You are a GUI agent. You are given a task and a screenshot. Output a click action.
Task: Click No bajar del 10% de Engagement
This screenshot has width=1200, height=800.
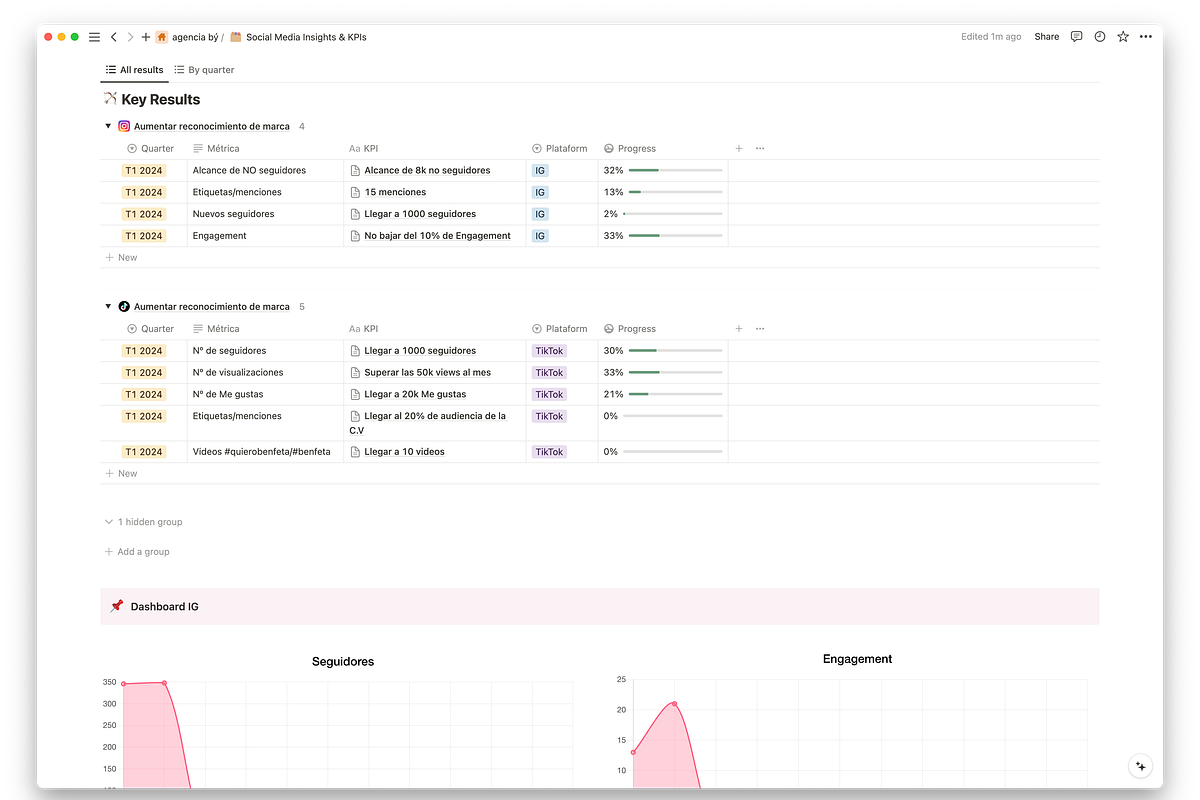pos(437,236)
